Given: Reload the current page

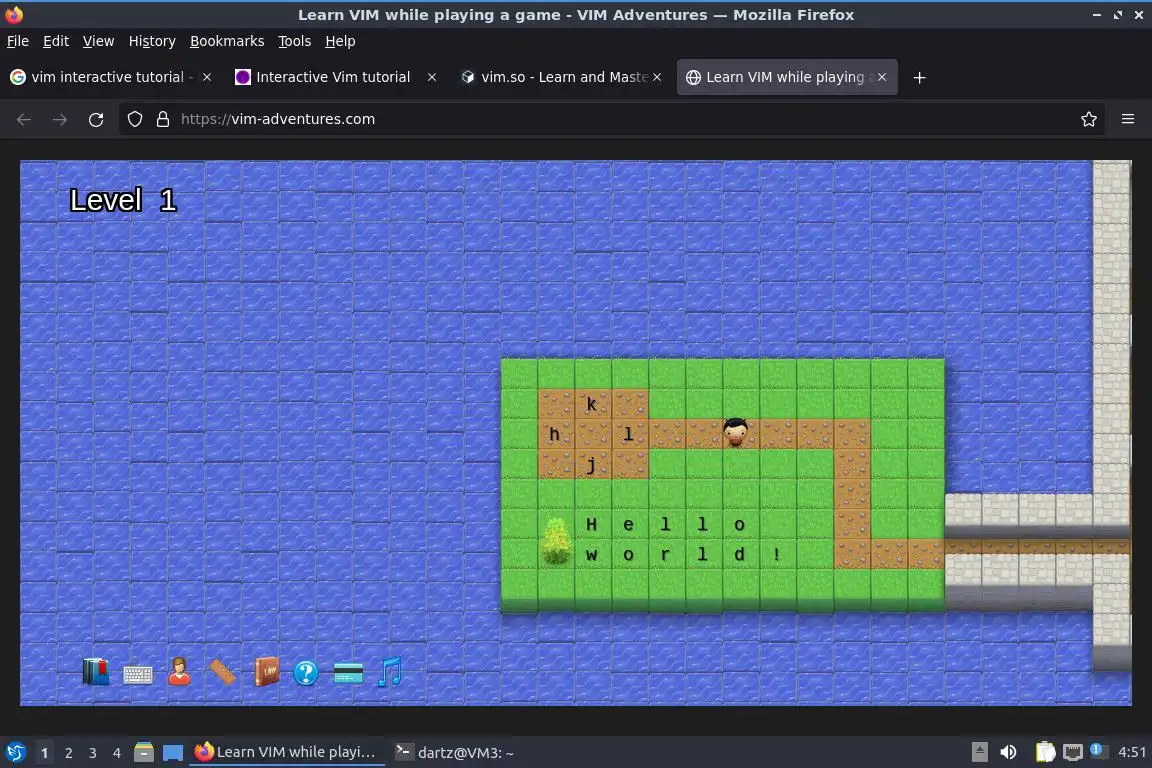Looking at the screenshot, I should 96,119.
